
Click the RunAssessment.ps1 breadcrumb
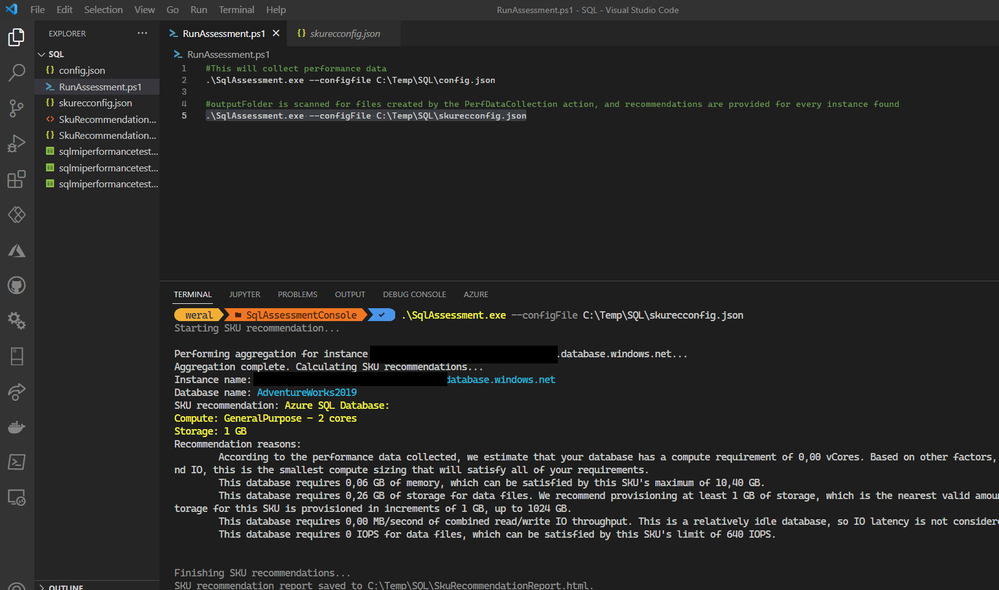click(228, 54)
